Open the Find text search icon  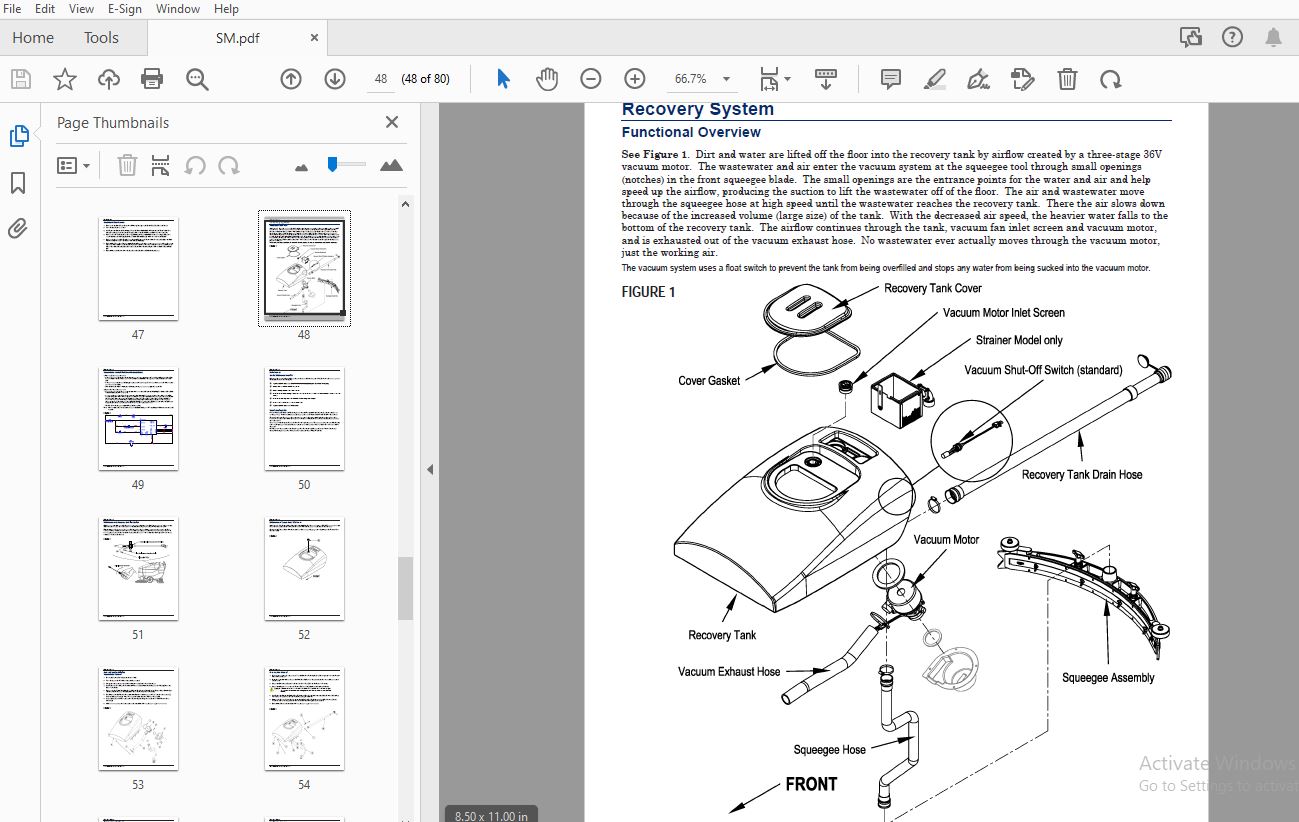196,79
